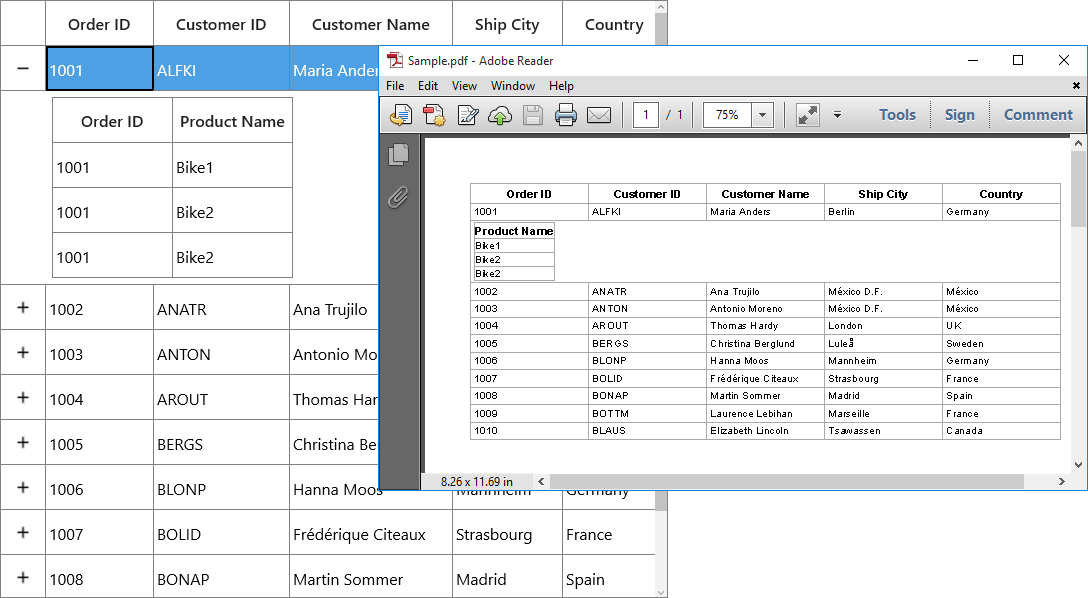Expand the order 1002 row
The width and height of the screenshot is (1088, 598).
pos(23,307)
